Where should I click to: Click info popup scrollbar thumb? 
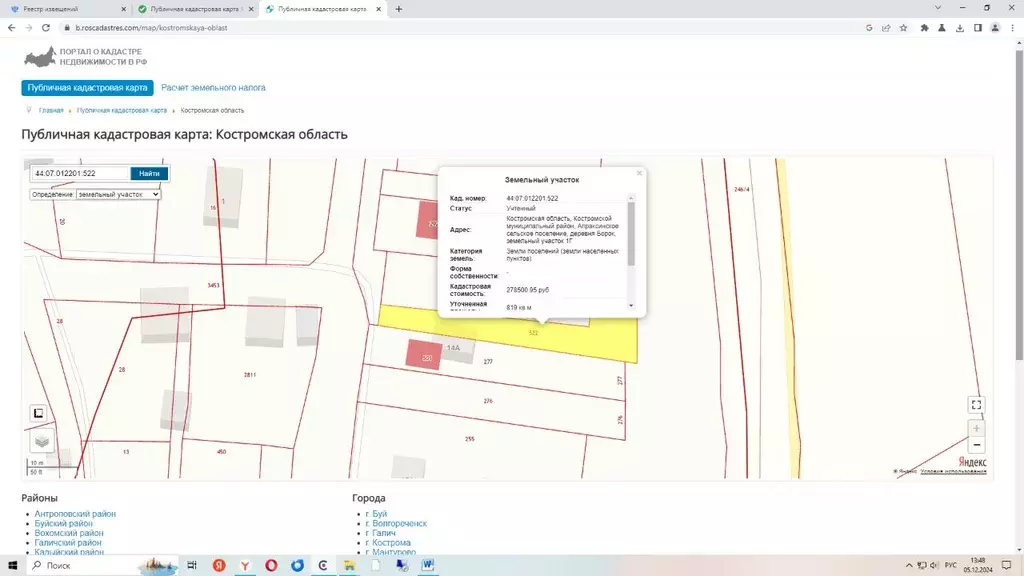[x=631, y=234]
